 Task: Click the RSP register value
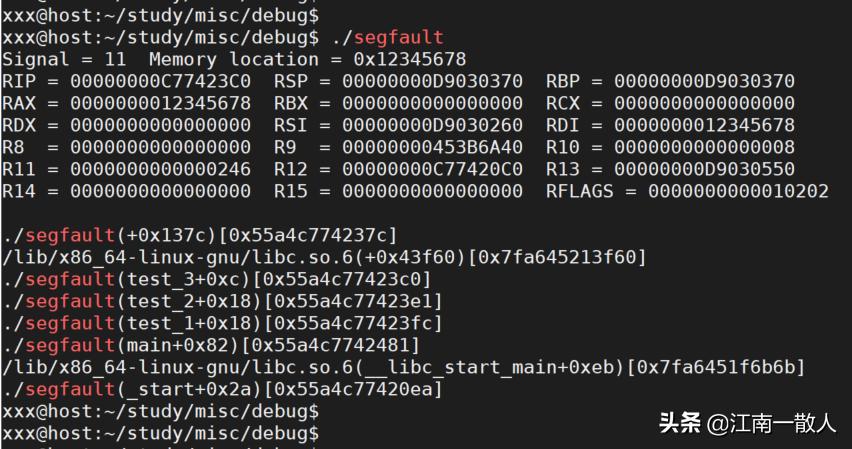[x=432, y=81]
